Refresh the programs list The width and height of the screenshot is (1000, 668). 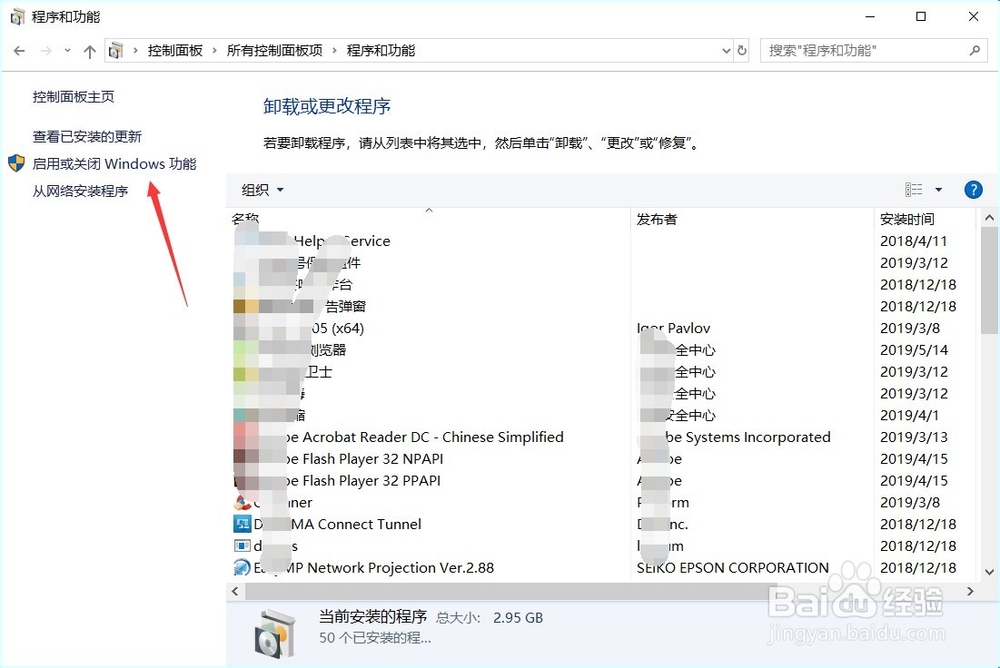742,50
